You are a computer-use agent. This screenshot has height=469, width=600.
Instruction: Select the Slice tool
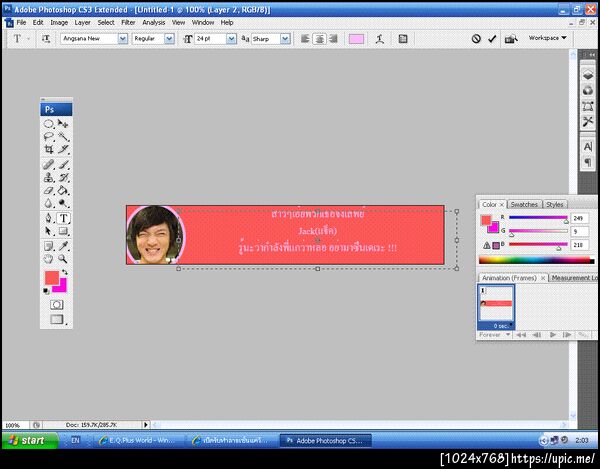click(63, 149)
